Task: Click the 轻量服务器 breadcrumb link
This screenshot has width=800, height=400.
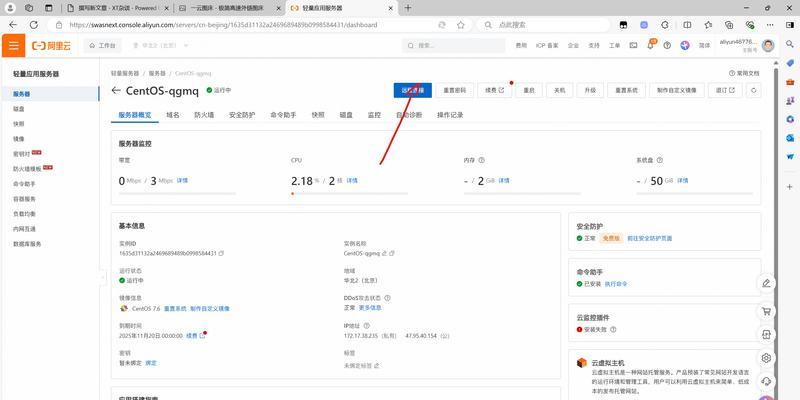Action: (125, 73)
